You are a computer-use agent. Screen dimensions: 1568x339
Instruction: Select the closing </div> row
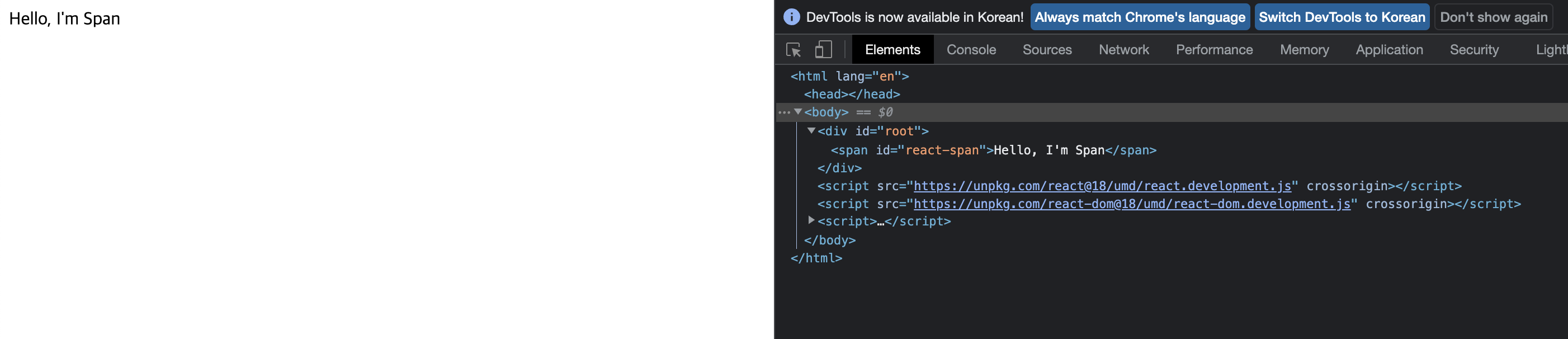coord(839,168)
